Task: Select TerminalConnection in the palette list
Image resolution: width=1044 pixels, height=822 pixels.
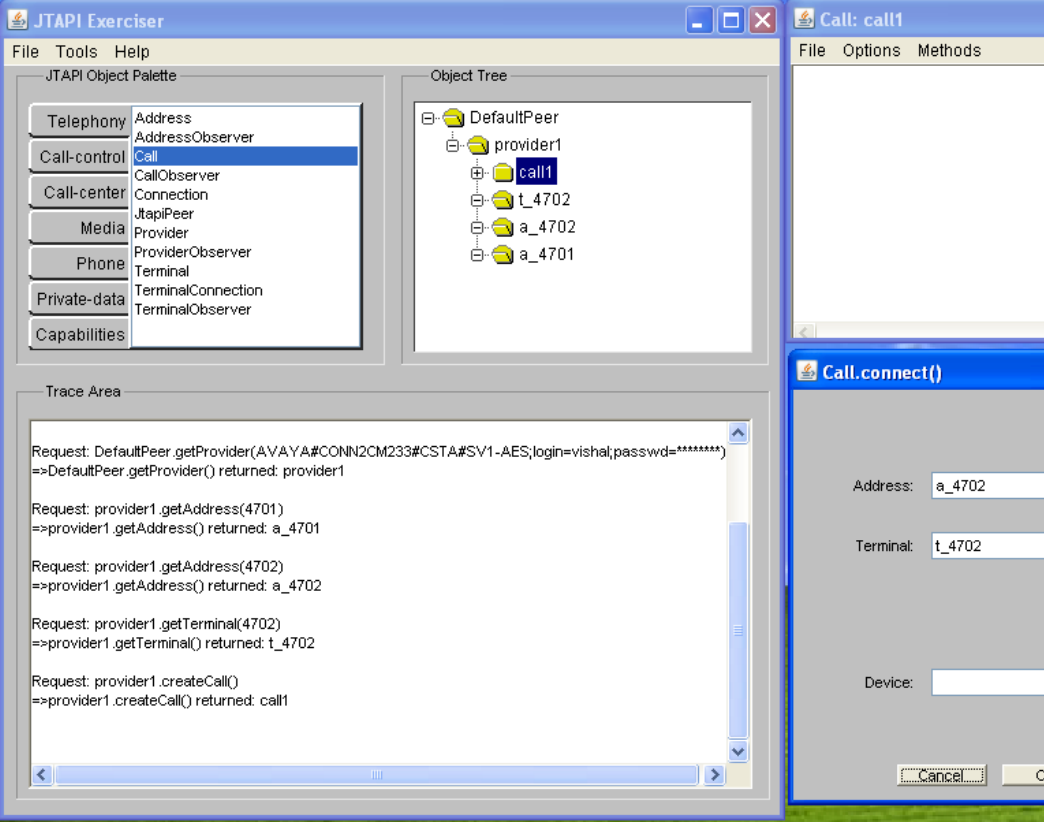Action: pos(245,290)
